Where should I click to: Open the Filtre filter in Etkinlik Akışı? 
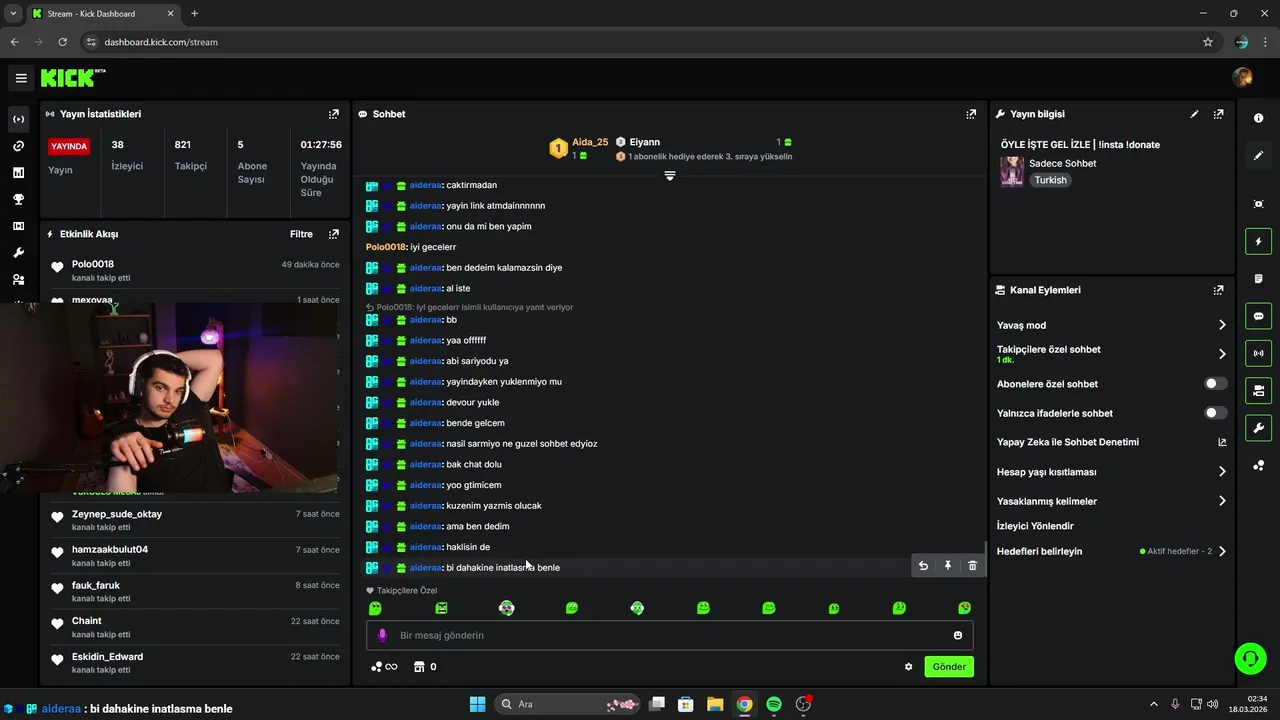(301, 234)
